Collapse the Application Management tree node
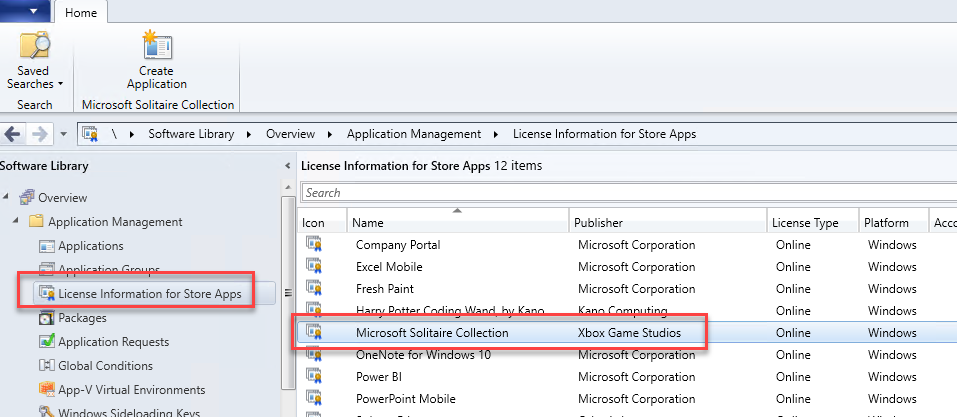Viewport: 957px width, 417px height. (x=16, y=222)
